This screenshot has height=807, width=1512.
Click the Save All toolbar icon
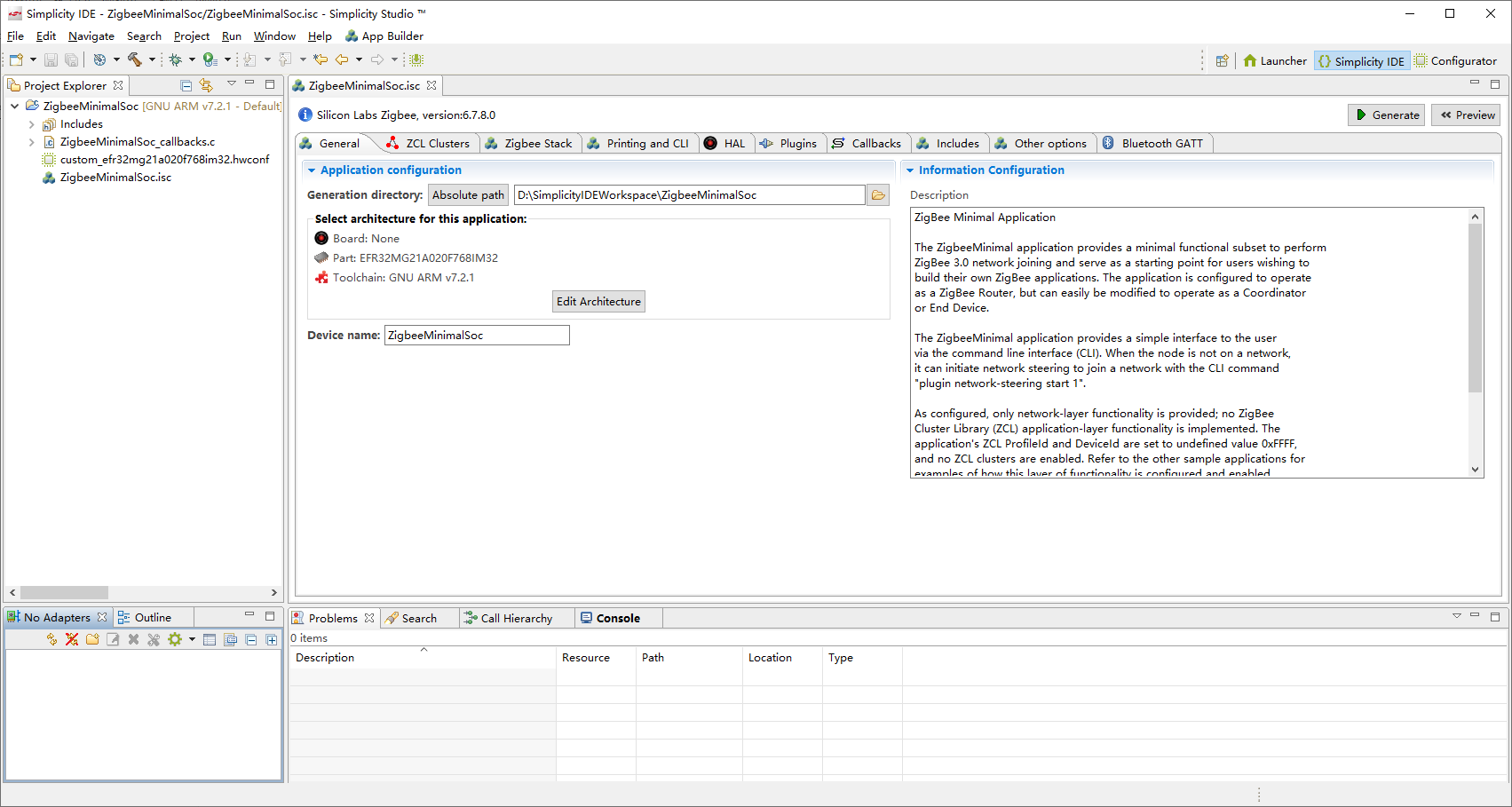point(71,59)
